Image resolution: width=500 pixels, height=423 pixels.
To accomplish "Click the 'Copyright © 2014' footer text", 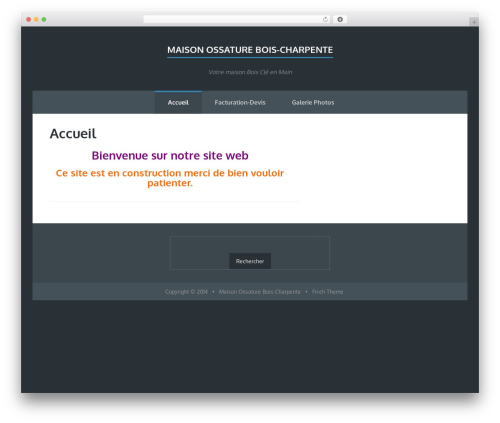I will [186, 292].
